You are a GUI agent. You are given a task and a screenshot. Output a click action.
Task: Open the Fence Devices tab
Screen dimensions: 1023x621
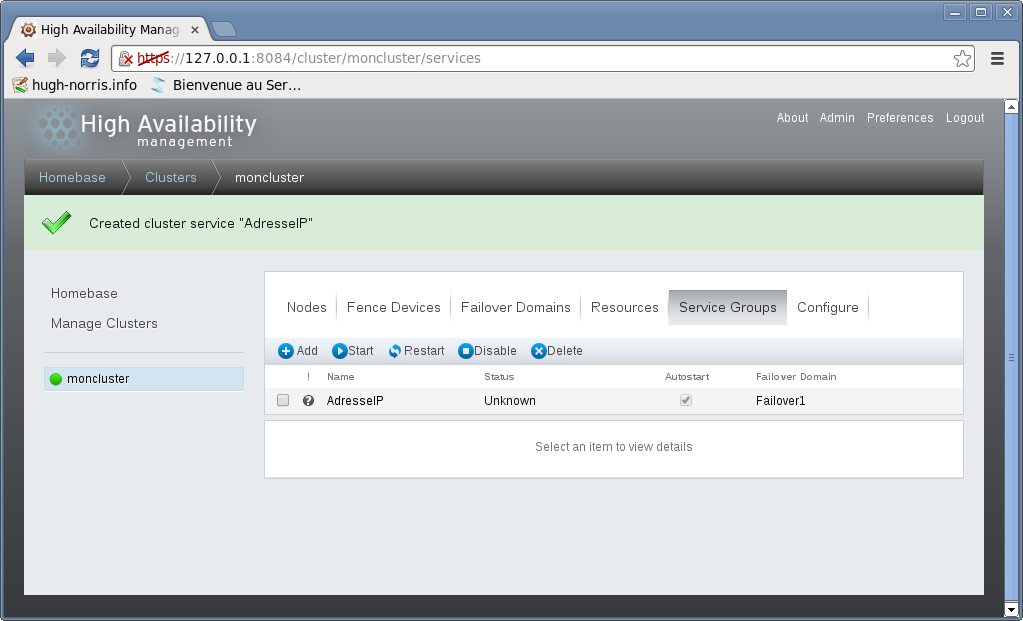pyautogui.click(x=393, y=307)
